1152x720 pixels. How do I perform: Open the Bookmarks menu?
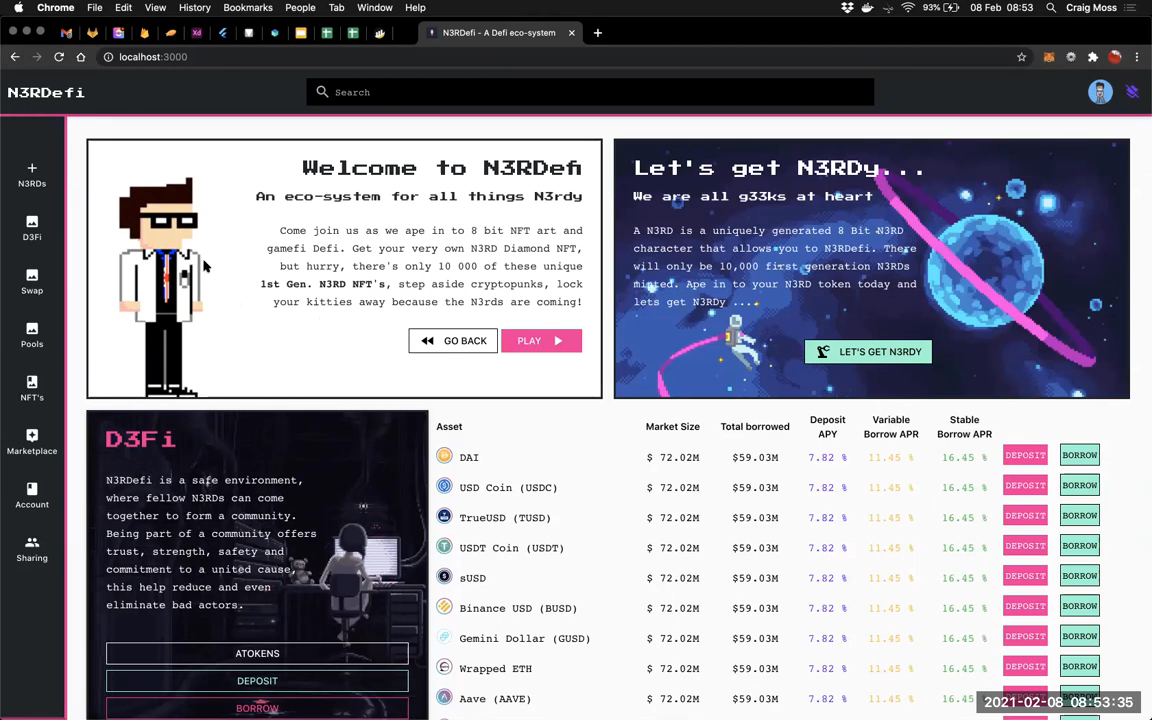(248, 7)
